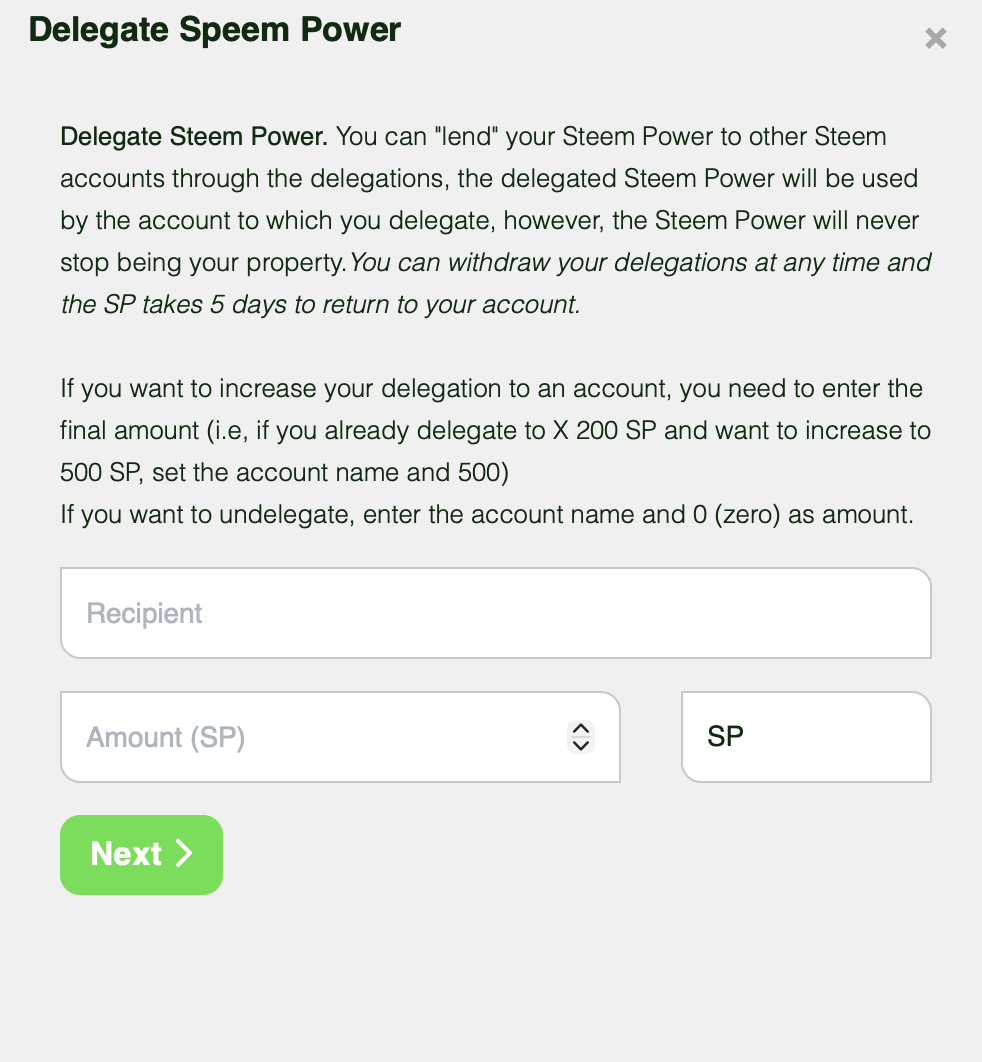
Task: Click the chevron arrow on the Next button
Action: [x=184, y=853]
